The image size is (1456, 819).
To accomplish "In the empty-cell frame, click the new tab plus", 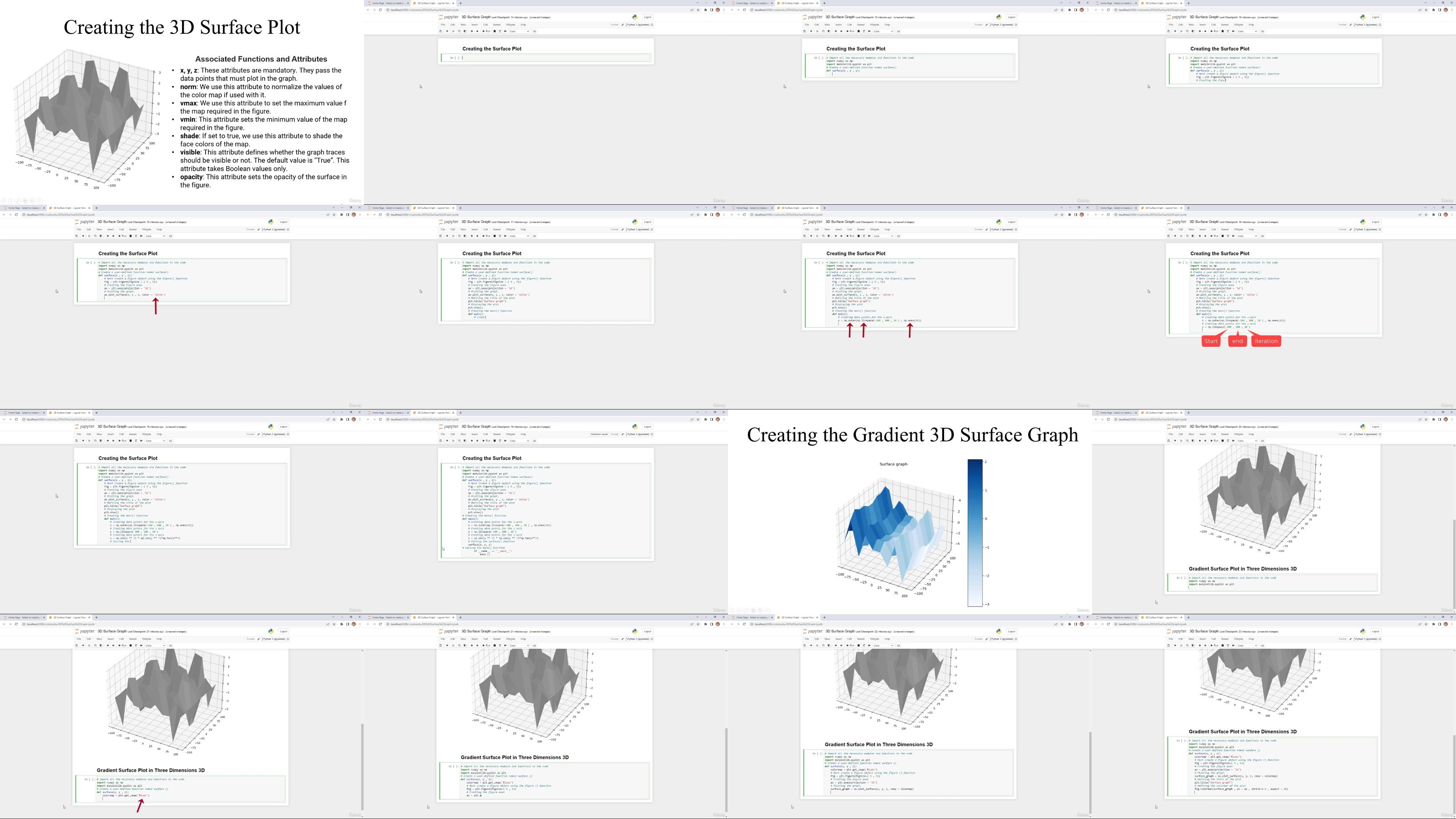I will point(460,3).
